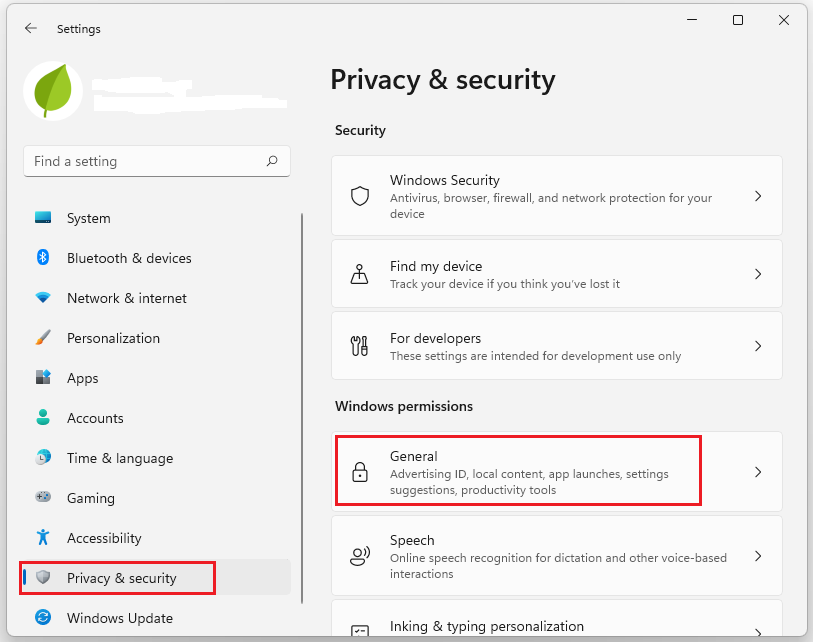The image size is (813, 642).
Task: Click the Bluetooth icon in sidebar
Action: [43, 257]
